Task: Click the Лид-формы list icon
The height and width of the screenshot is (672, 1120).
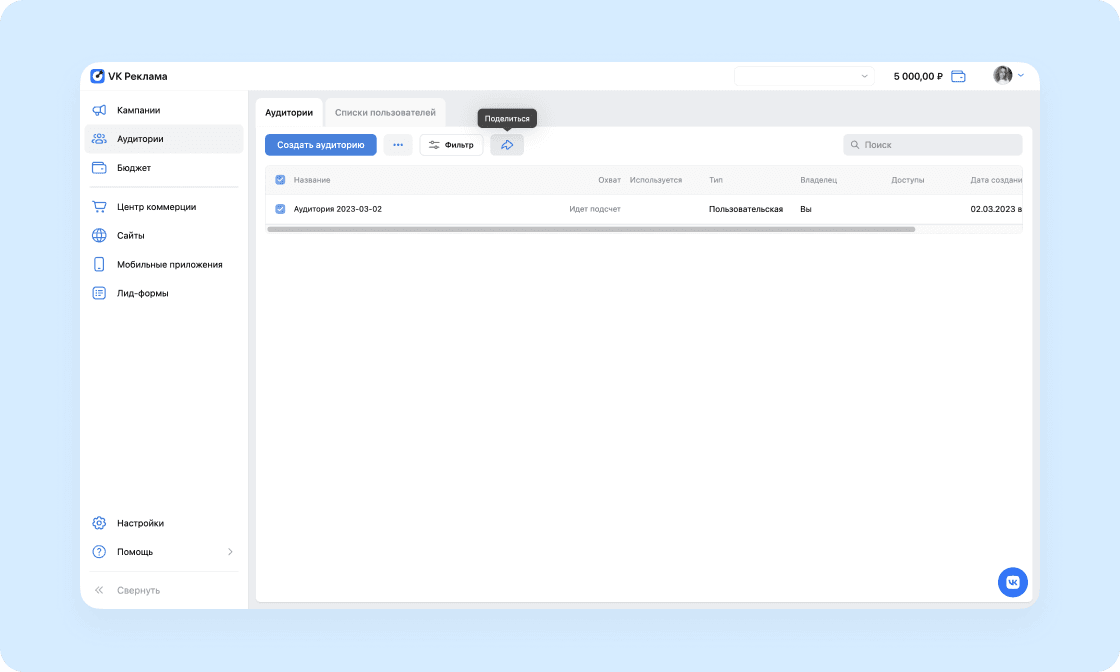Action: (x=99, y=293)
